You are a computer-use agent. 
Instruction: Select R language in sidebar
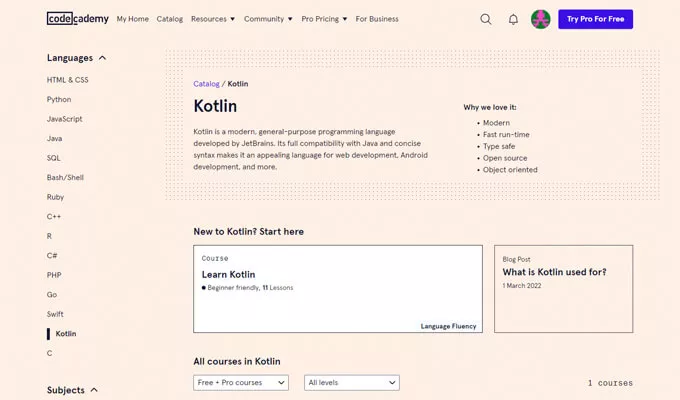click(x=49, y=236)
